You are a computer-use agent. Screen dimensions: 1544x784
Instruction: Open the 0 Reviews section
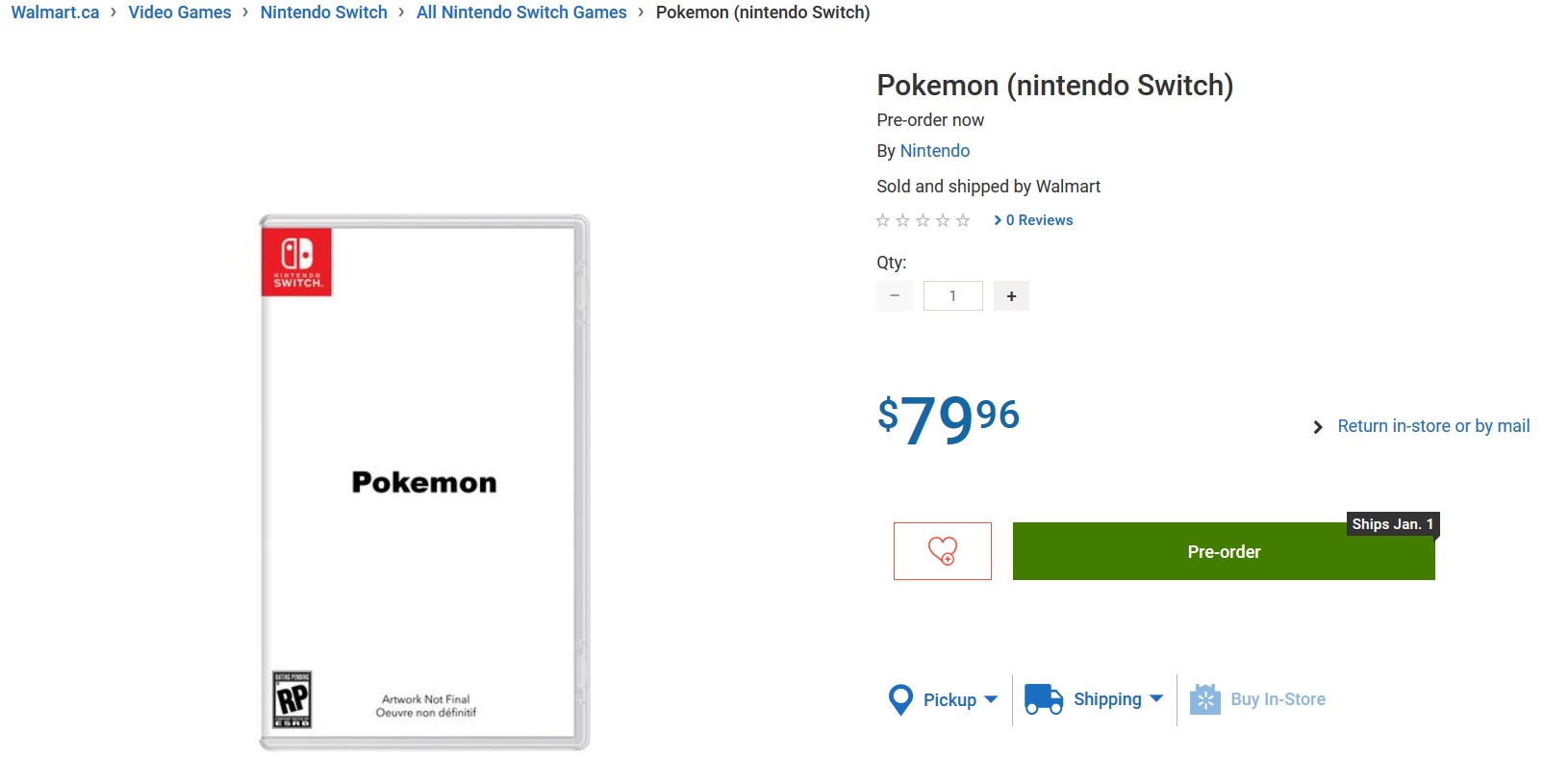(1039, 220)
